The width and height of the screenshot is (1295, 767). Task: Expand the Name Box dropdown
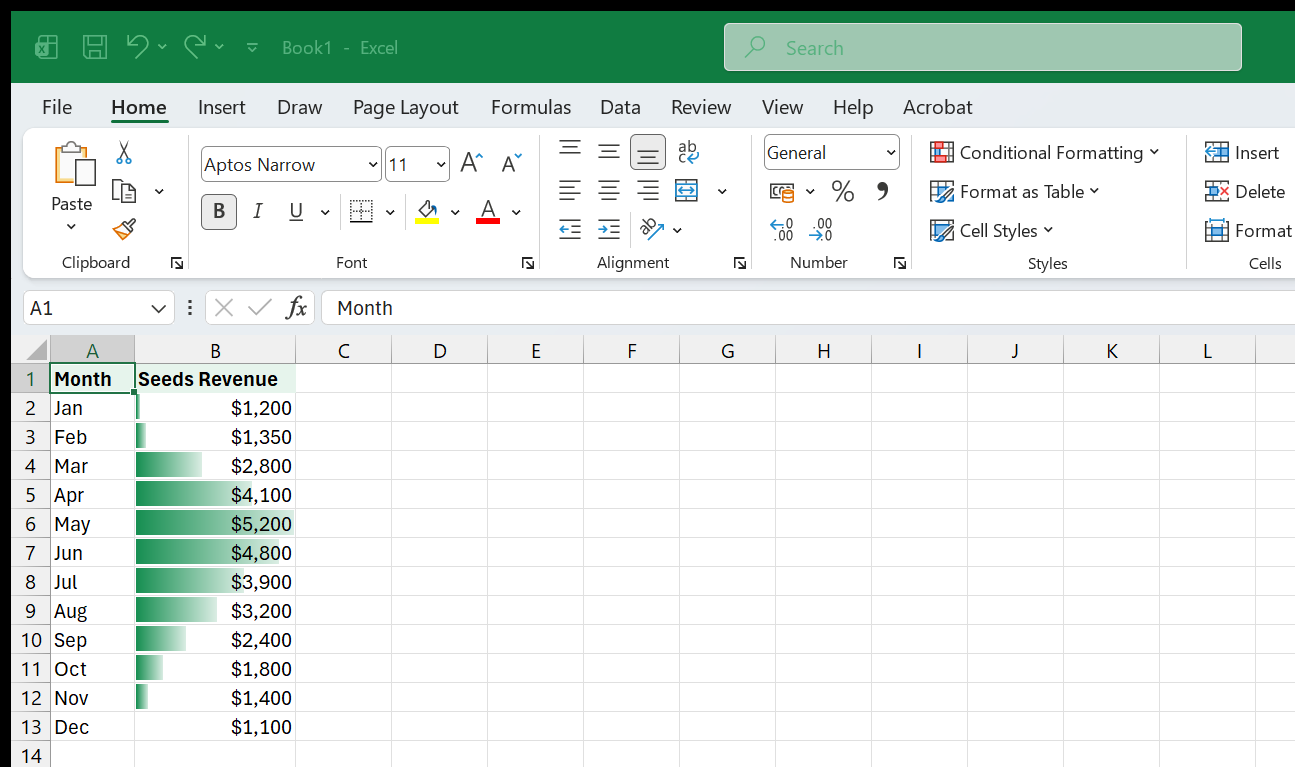(x=157, y=308)
